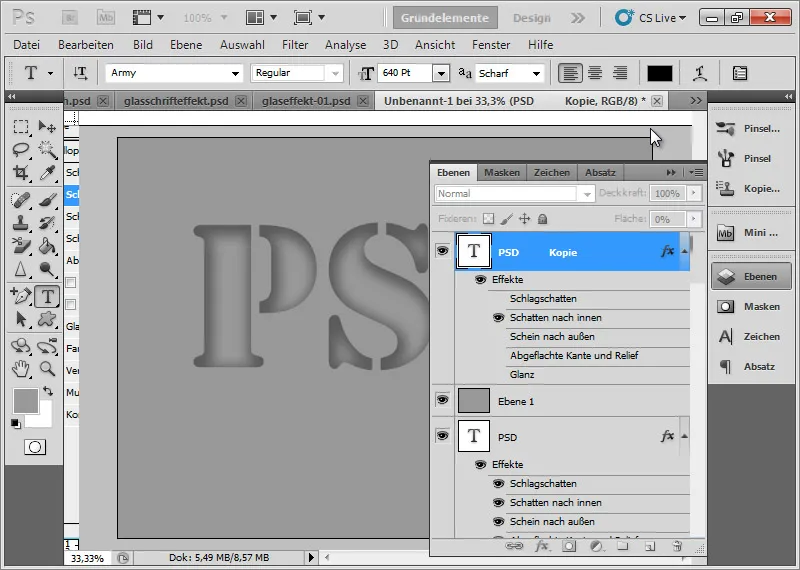Switch to glasschrifteffekt.psd document tab
The width and height of the screenshot is (800, 570).
176,101
